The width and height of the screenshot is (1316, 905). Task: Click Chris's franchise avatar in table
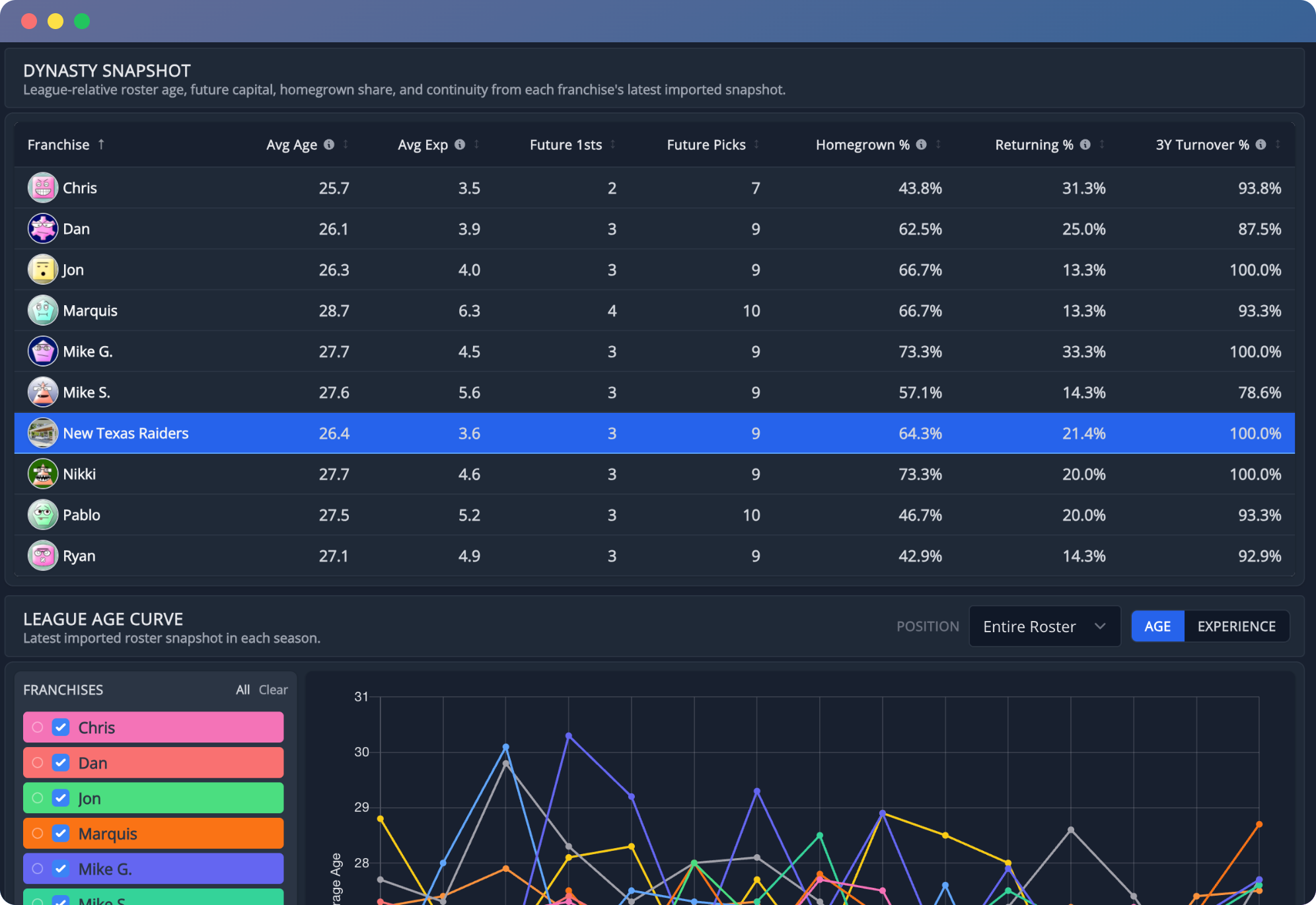43,188
